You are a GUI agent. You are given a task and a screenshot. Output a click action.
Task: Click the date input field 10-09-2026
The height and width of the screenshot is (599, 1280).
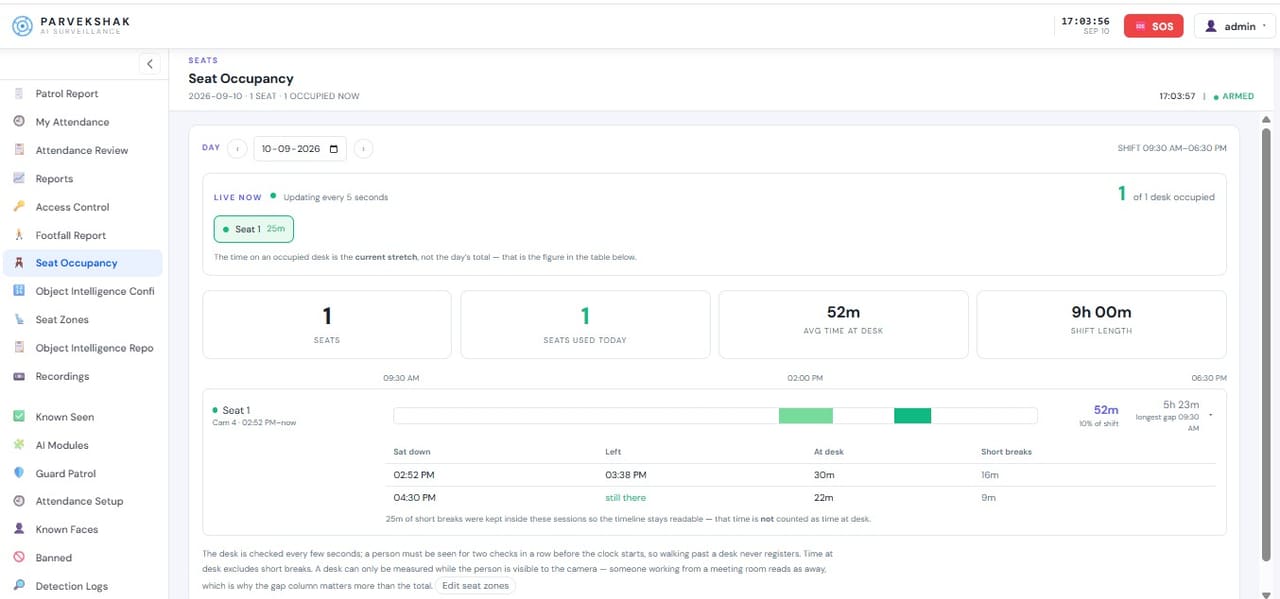coord(300,149)
